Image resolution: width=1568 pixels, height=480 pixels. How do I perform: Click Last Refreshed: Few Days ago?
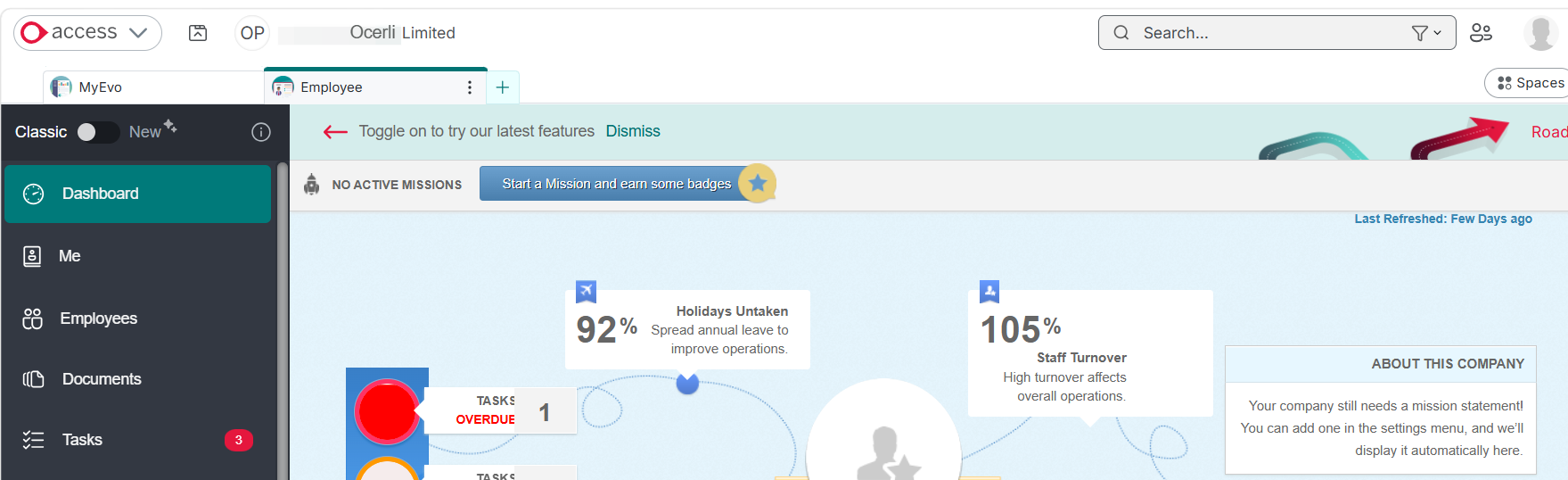pos(1443,219)
